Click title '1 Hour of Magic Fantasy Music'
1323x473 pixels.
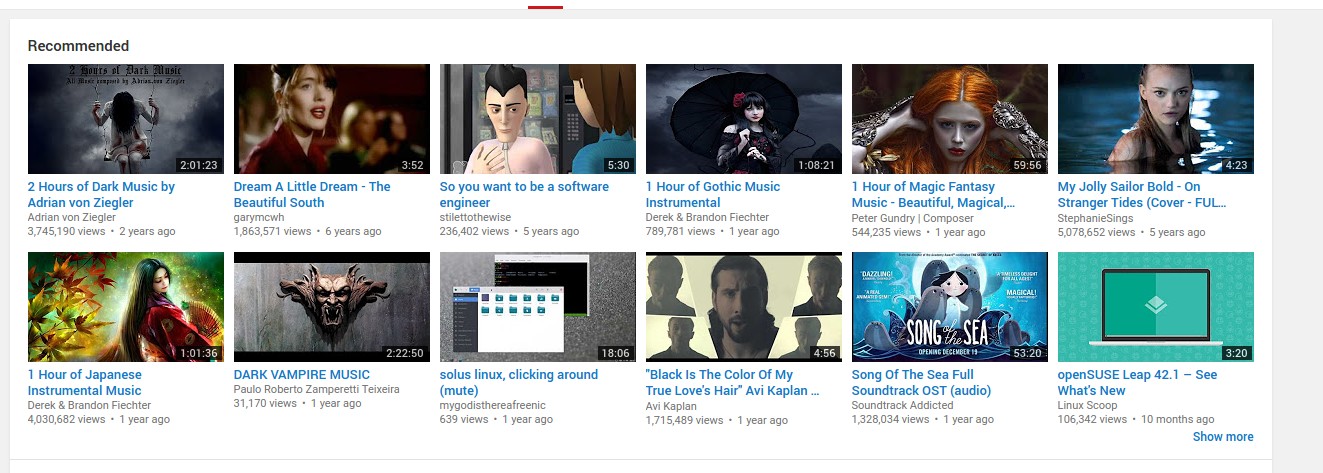click(933, 194)
